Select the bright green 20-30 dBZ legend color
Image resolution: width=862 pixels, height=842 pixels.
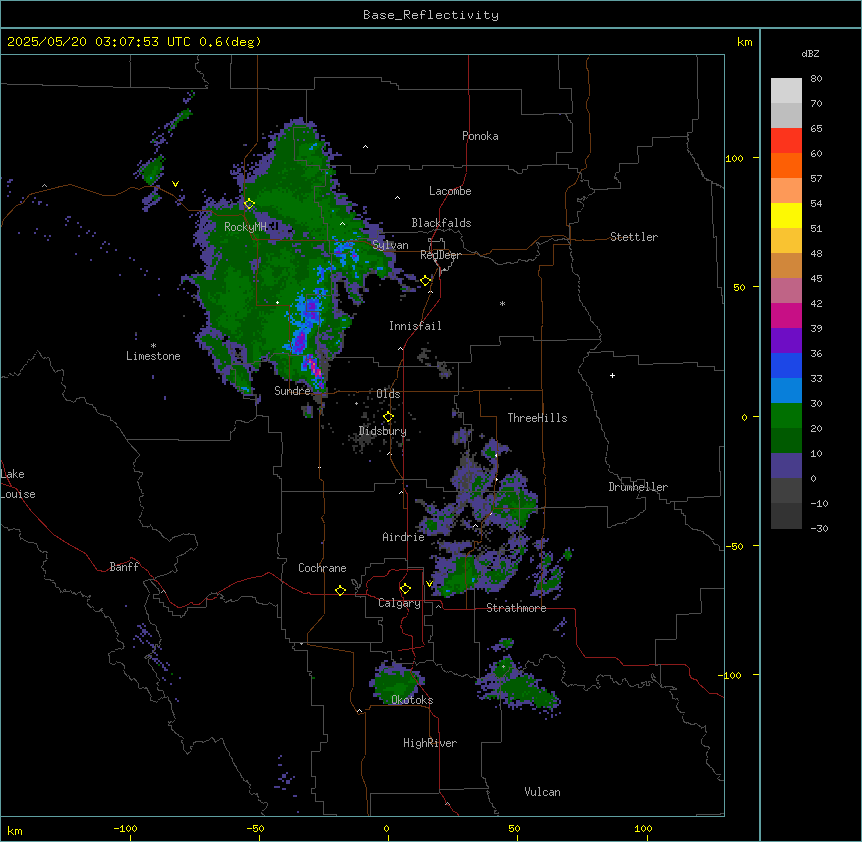786,416
